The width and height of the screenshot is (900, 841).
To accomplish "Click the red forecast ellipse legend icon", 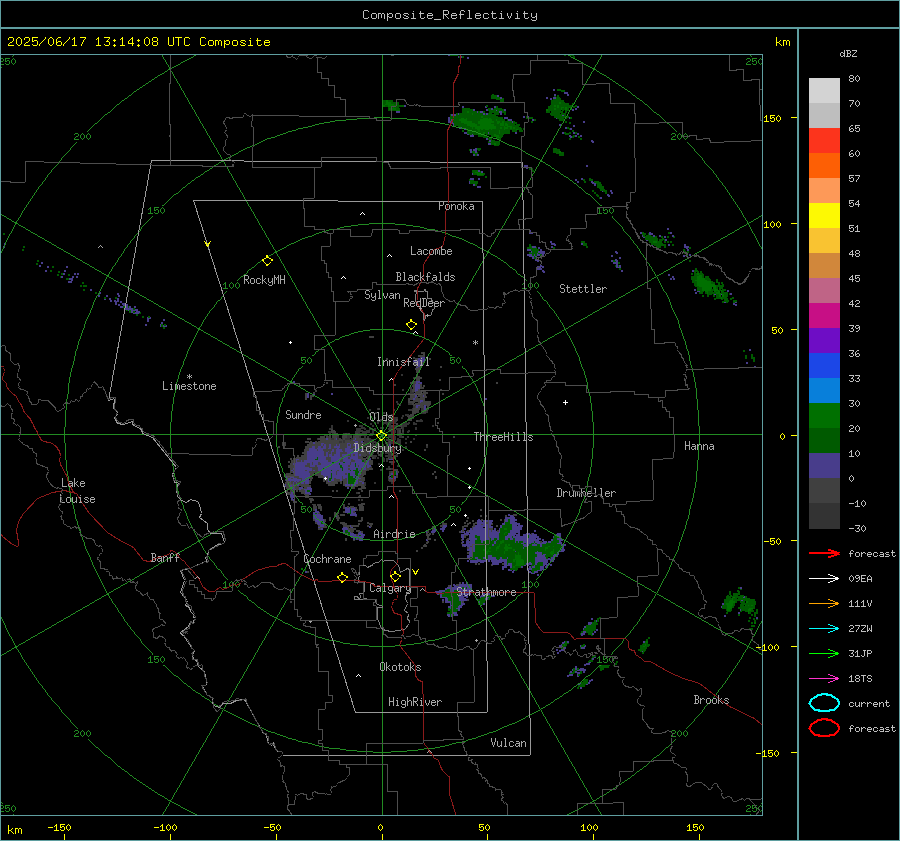I will pos(824,728).
